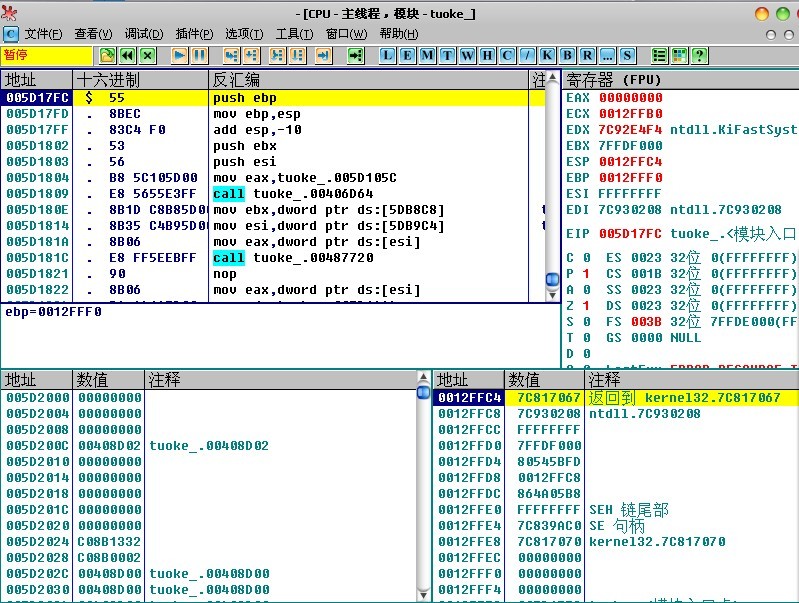
Task: Select the C flag value
Action: tap(587, 258)
